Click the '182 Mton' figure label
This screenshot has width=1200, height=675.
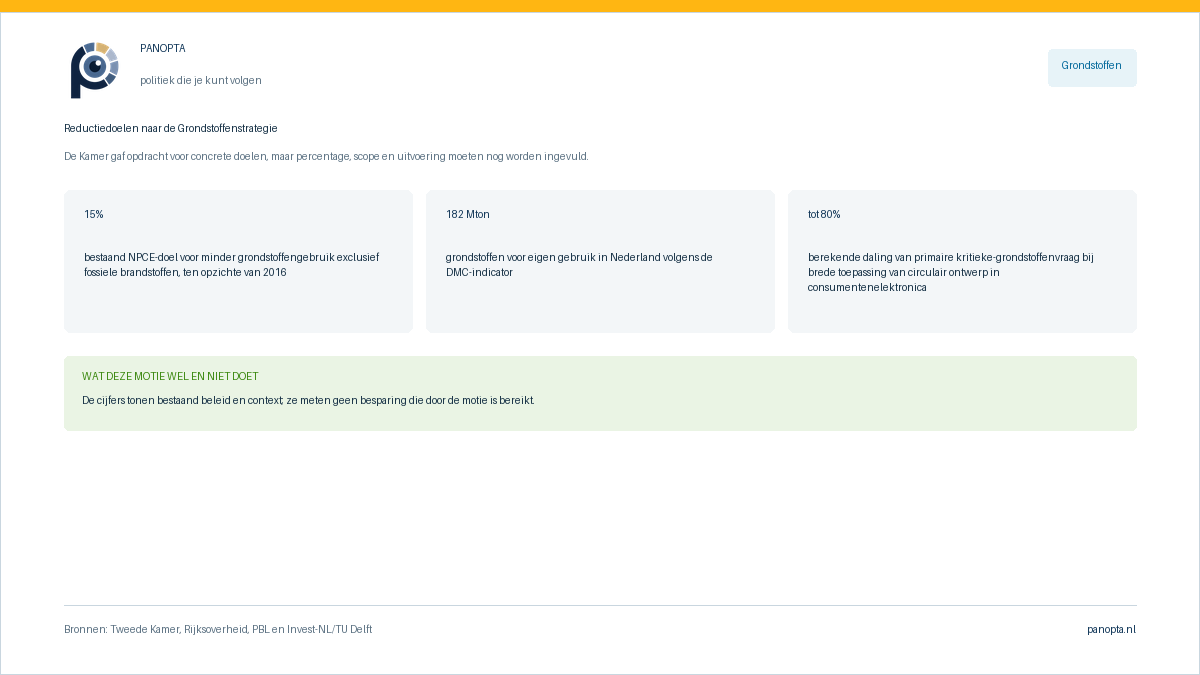(468, 214)
